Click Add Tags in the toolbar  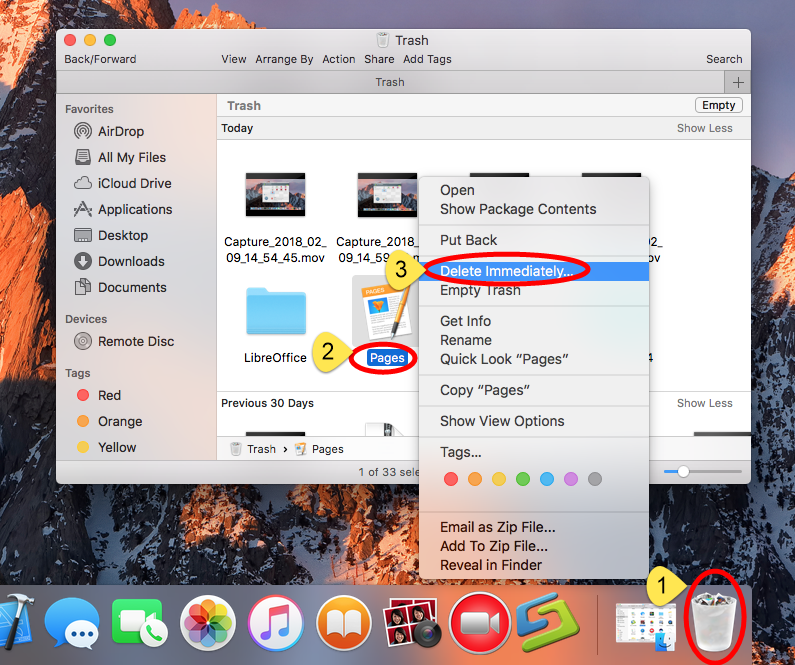click(427, 59)
